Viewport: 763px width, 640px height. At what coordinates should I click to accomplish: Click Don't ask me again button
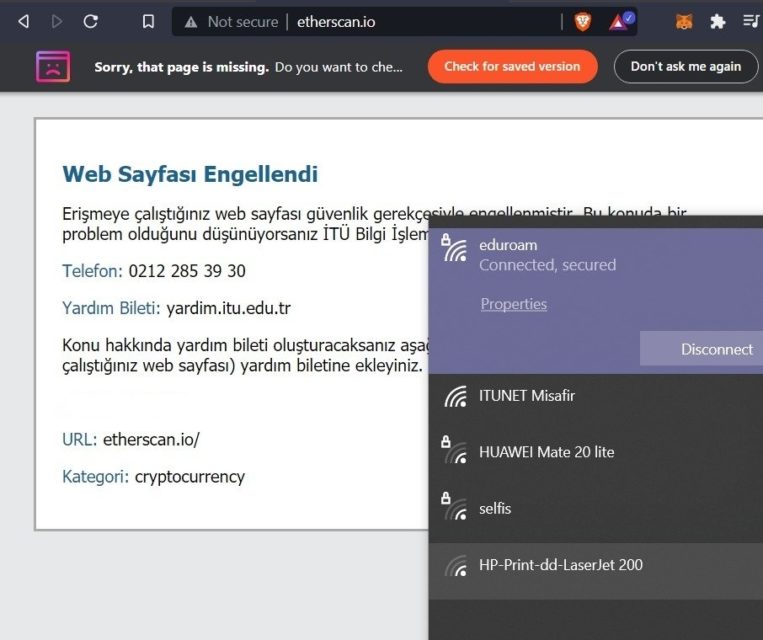tap(686, 67)
